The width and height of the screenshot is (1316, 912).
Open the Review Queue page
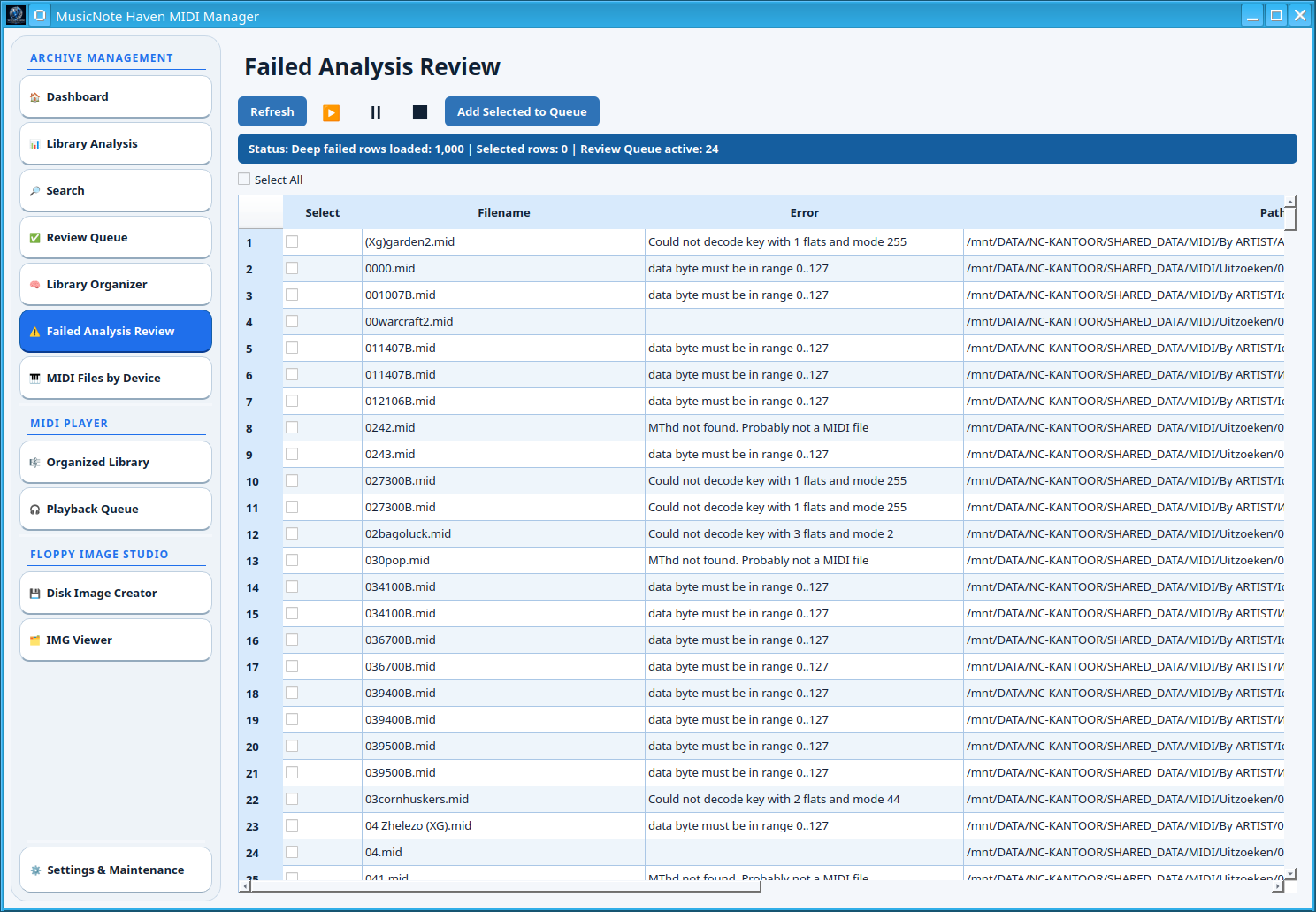tap(116, 238)
